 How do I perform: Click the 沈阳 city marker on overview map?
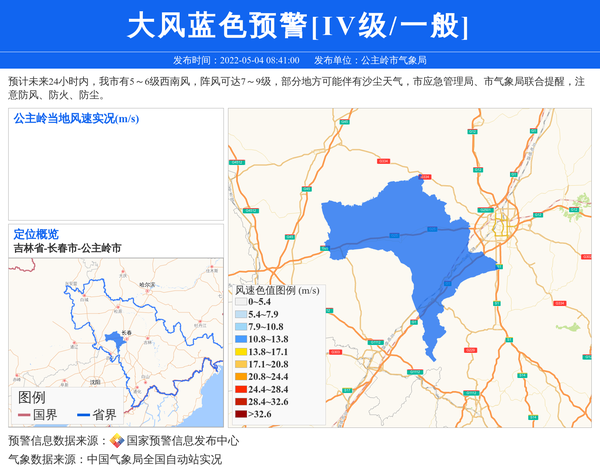pyautogui.click(x=93, y=380)
